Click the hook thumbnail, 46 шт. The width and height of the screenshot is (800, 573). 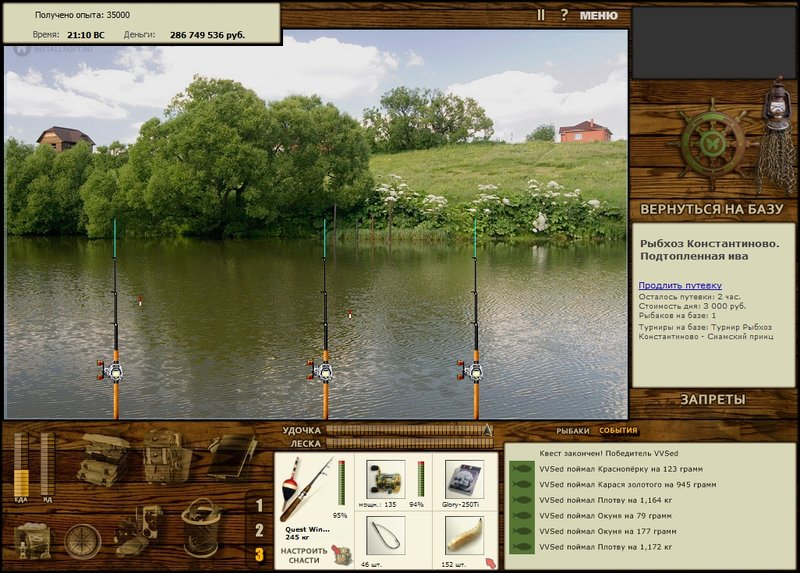(386, 535)
